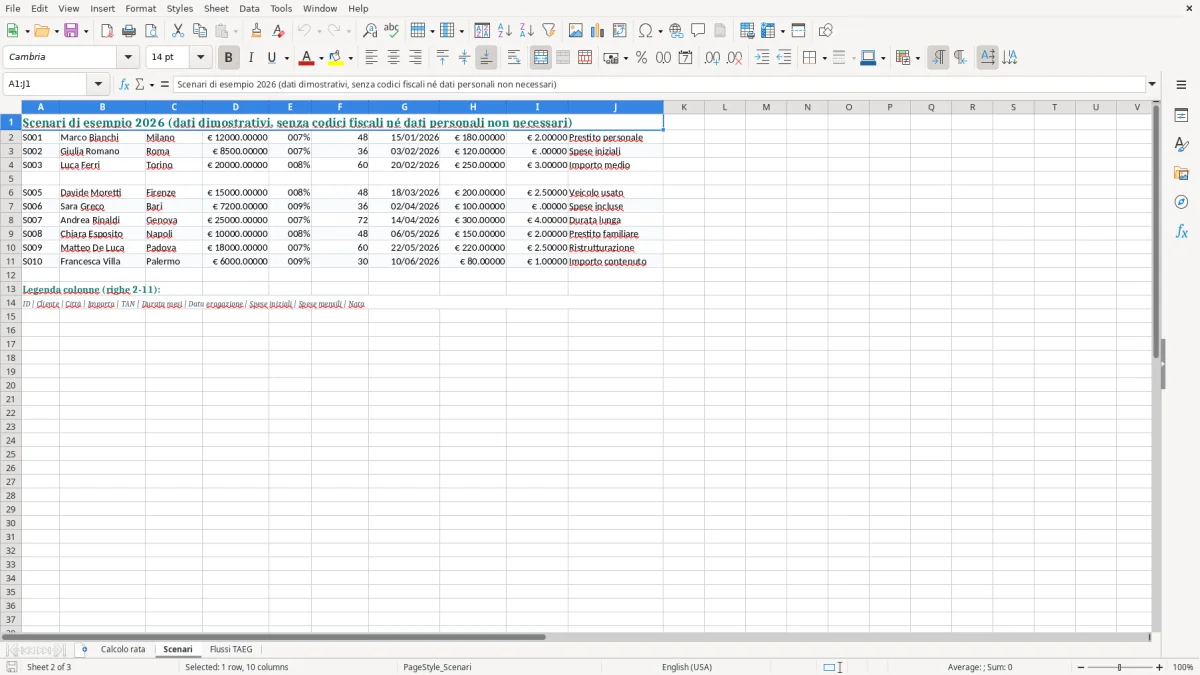Switch to Flussi TAEG sheet tab
This screenshot has width=1200, height=675.
[x=231, y=650]
